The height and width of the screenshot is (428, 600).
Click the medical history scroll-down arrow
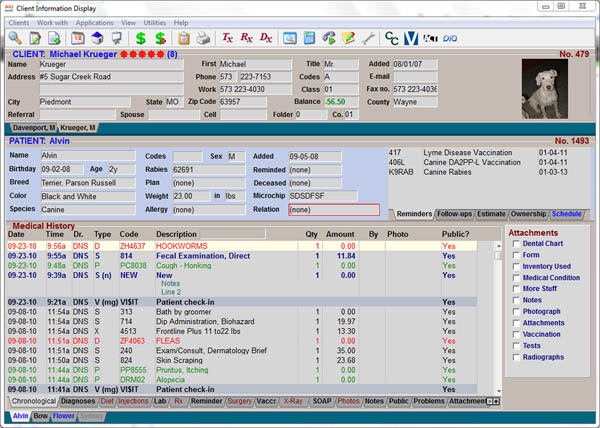(x=498, y=391)
